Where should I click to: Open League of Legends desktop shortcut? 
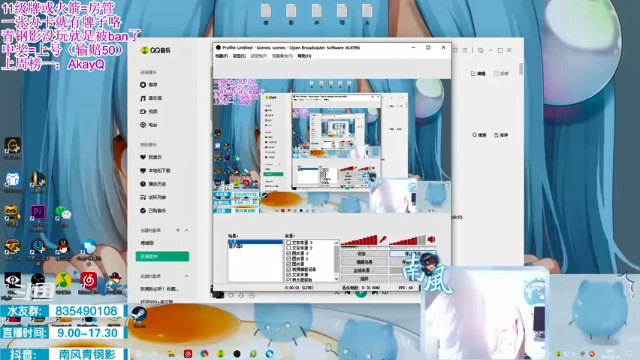point(38,182)
